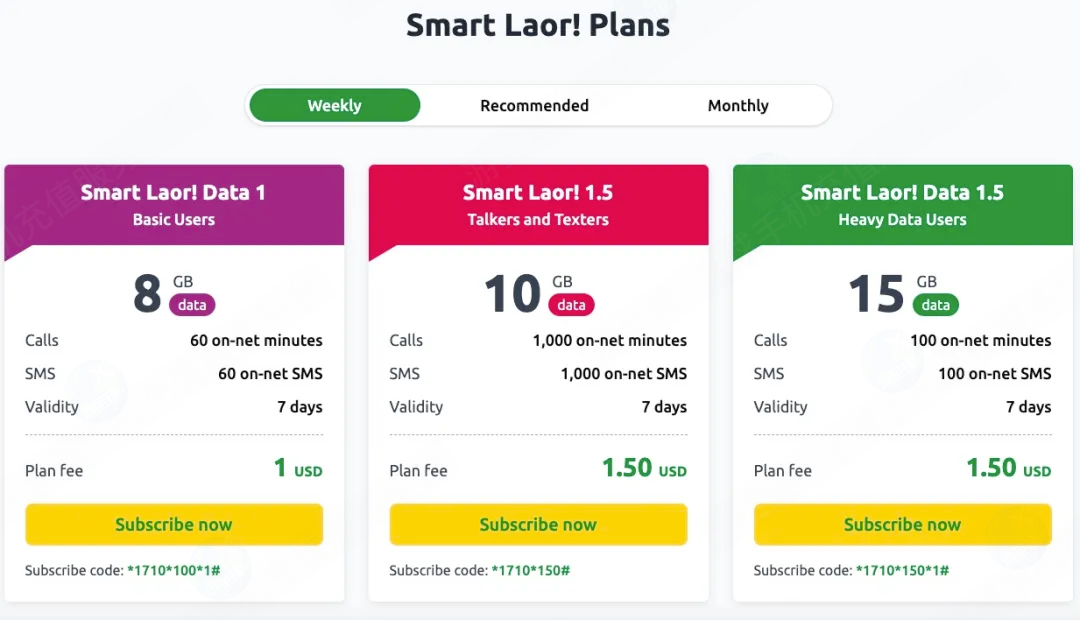Click the purple data badge beside 8 GB

tap(192, 305)
